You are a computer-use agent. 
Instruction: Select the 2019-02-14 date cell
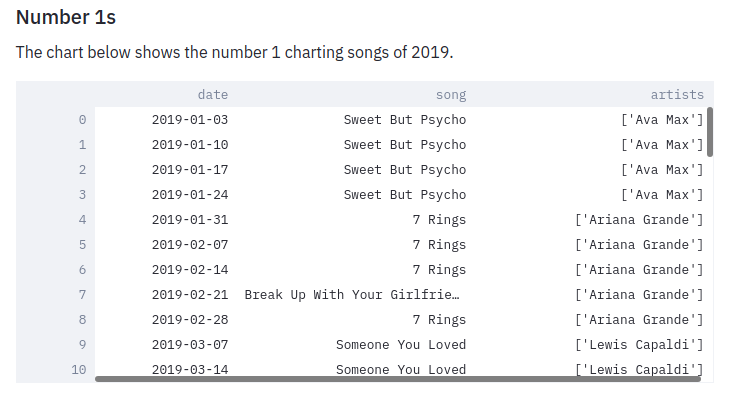tap(167, 270)
